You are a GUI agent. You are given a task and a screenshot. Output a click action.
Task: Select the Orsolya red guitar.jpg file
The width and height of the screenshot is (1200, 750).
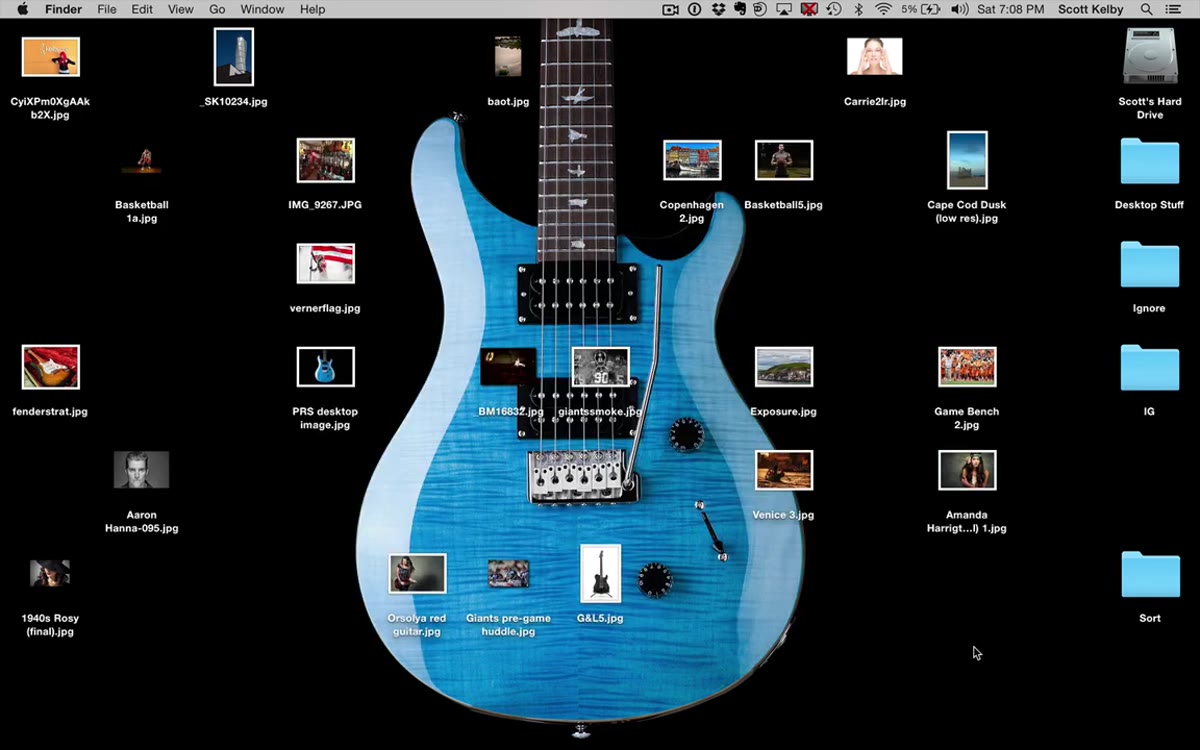click(x=417, y=574)
